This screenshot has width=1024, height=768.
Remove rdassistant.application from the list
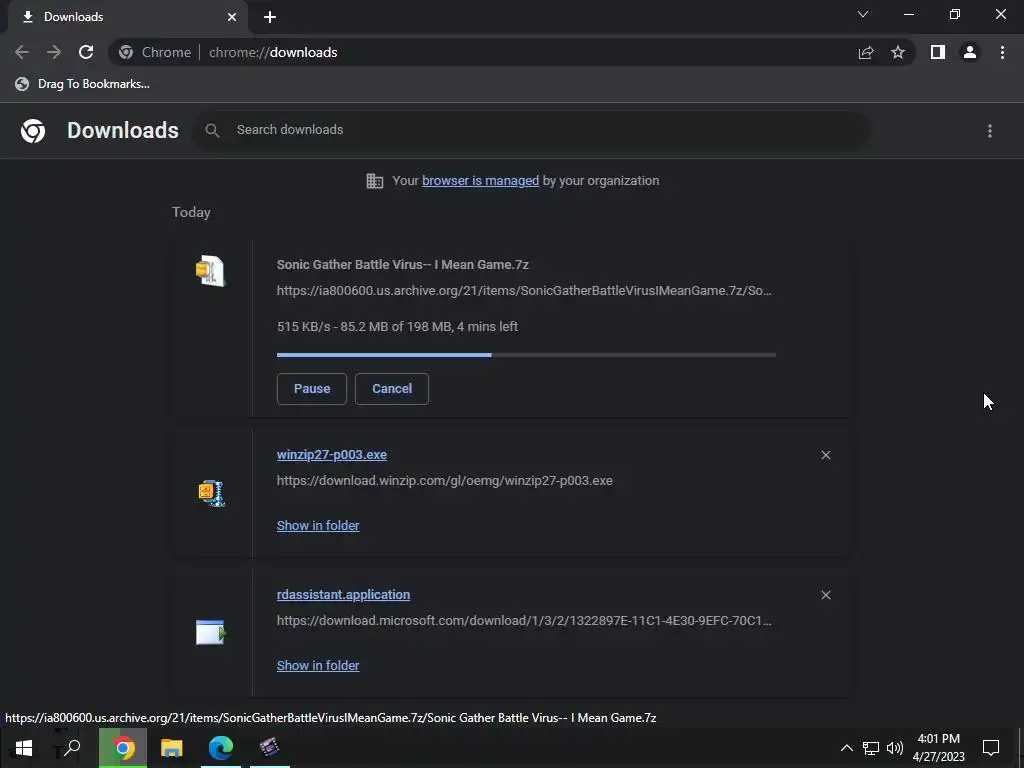pos(825,595)
